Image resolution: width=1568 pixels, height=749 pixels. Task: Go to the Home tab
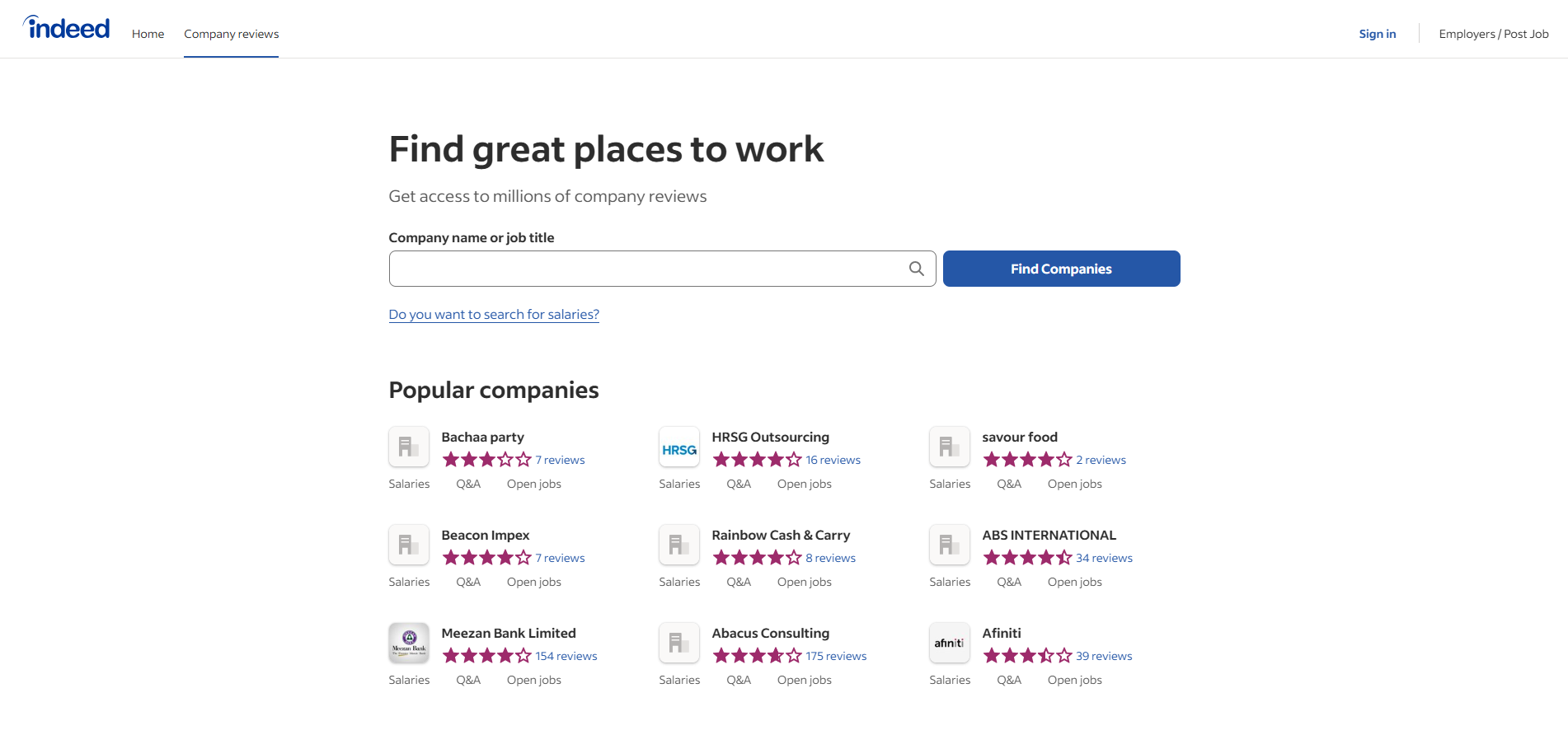[x=148, y=34]
